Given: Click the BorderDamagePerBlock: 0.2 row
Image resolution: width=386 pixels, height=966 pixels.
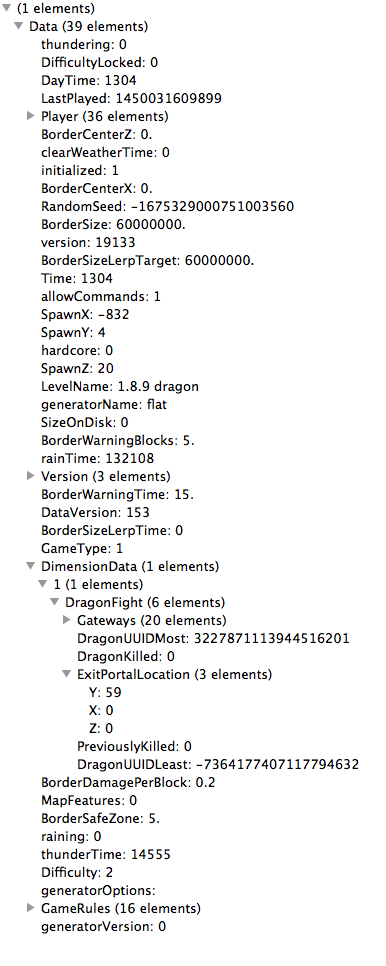Looking at the screenshot, I should tap(128, 782).
